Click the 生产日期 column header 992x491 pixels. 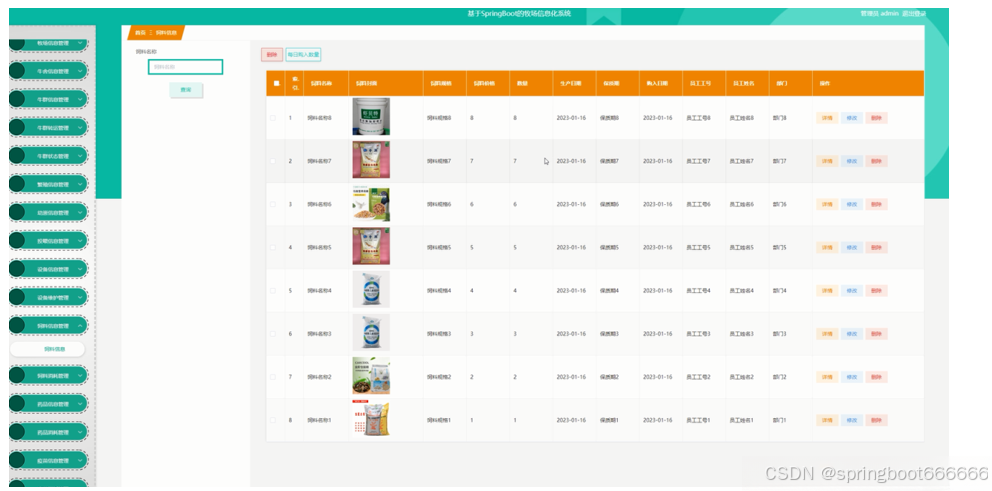574,83
